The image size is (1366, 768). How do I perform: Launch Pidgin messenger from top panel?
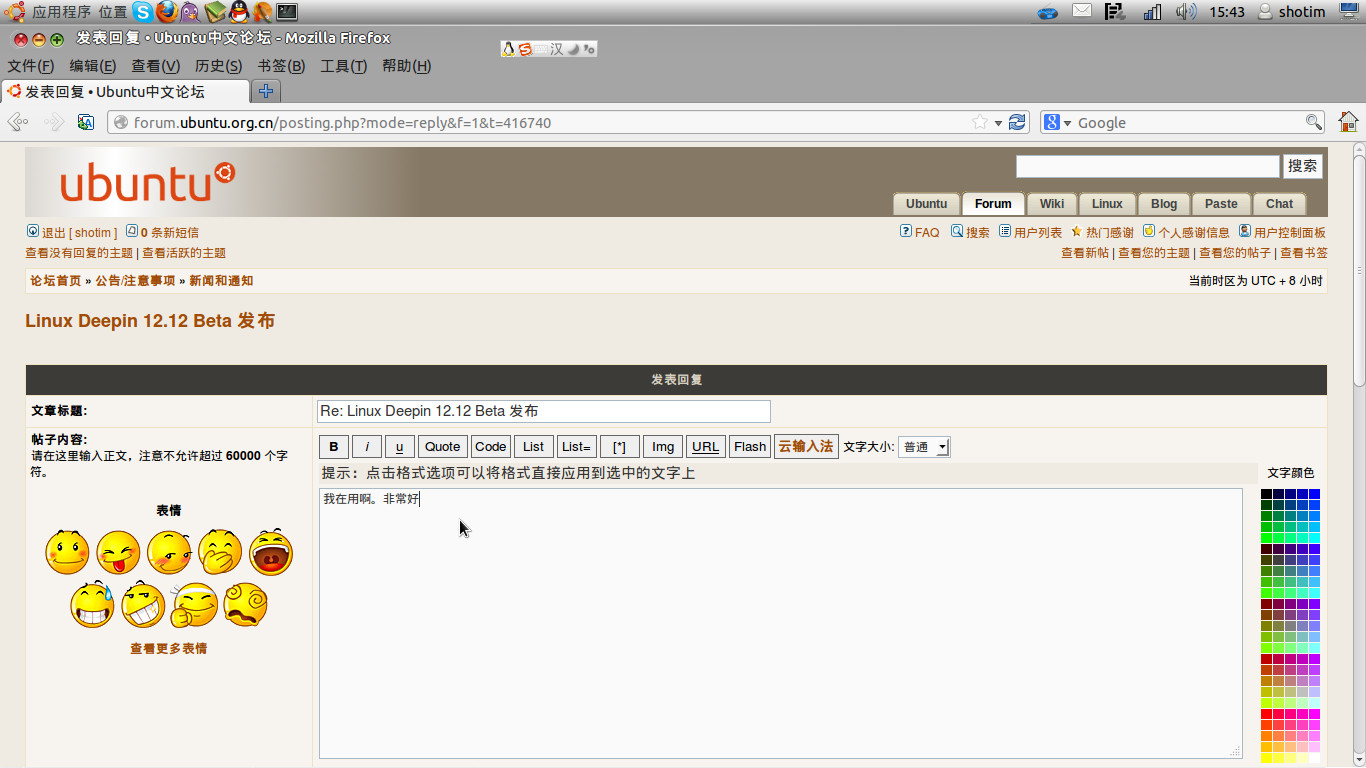pos(190,12)
